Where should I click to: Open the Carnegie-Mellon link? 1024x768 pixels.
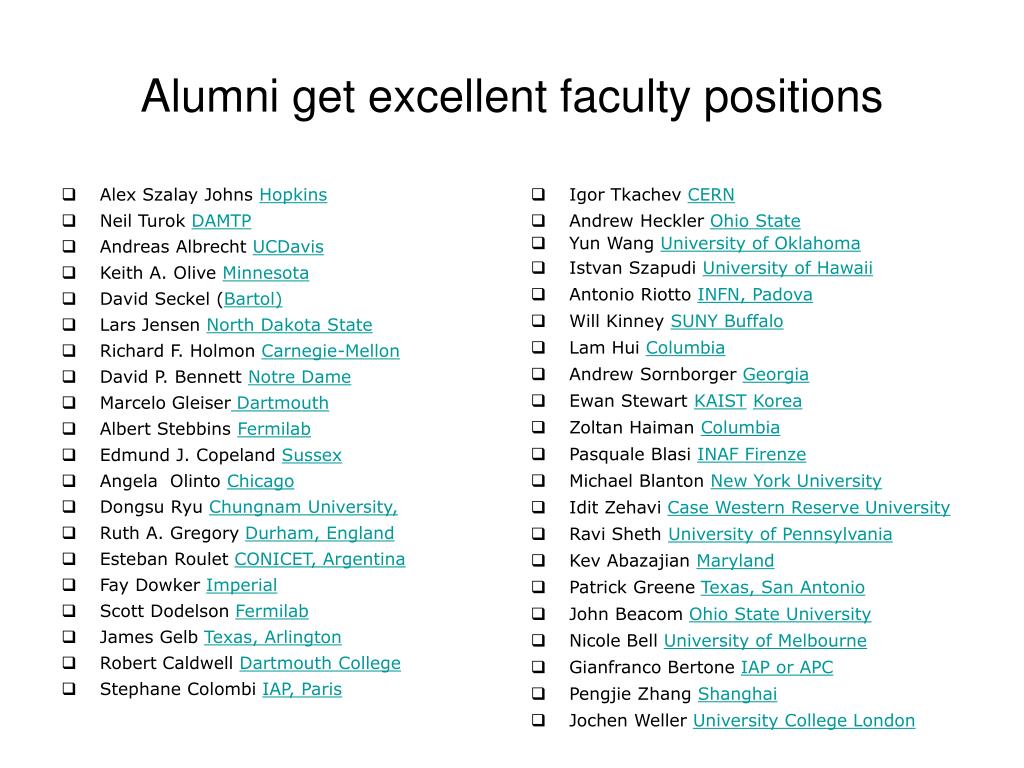[x=330, y=351]
